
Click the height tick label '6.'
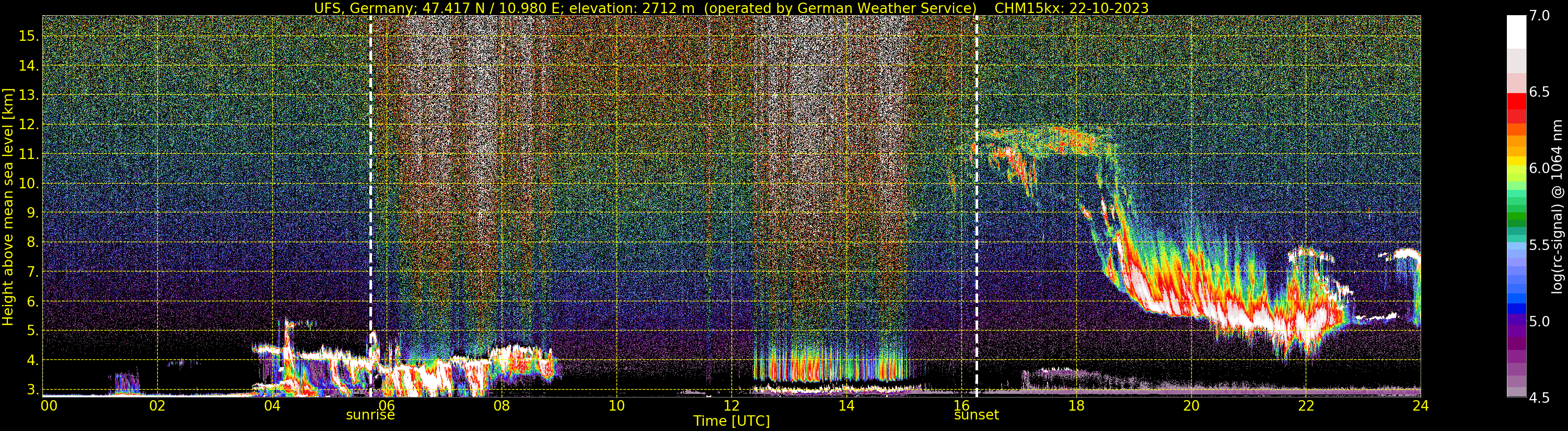(x=32, y=301)
